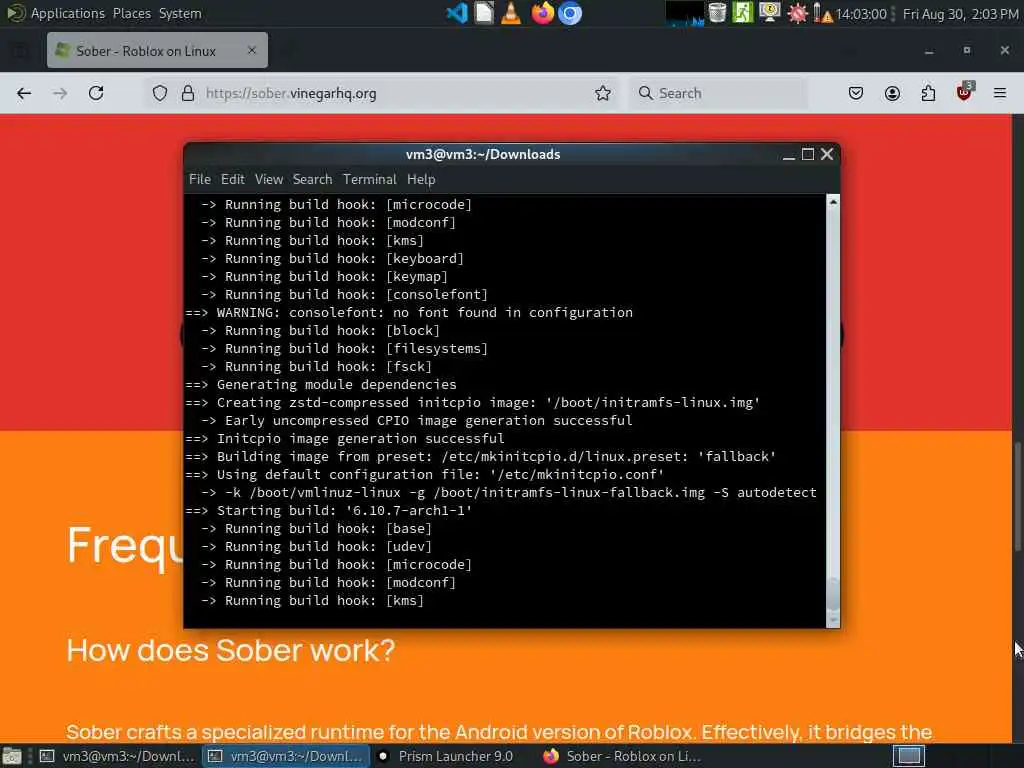Open the trash can applet
The height and width of the screenshot is (768, 1024).
pyautogui.click(x=717, y=13)
